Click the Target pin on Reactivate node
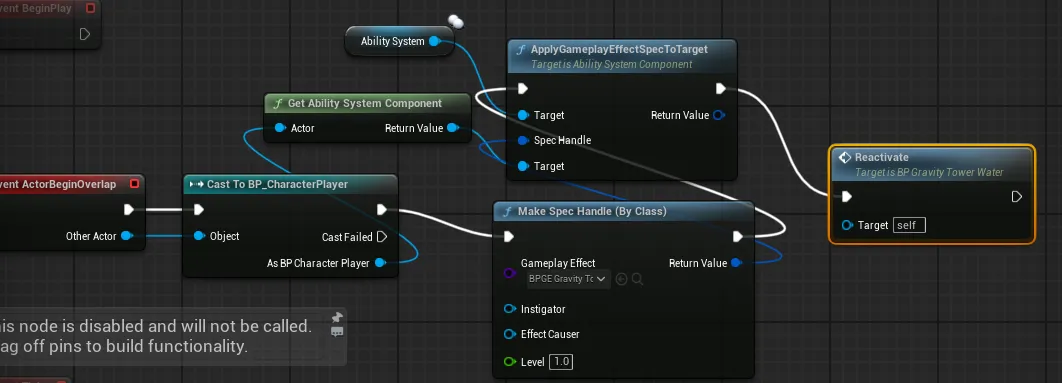 (x=847, y=225)
